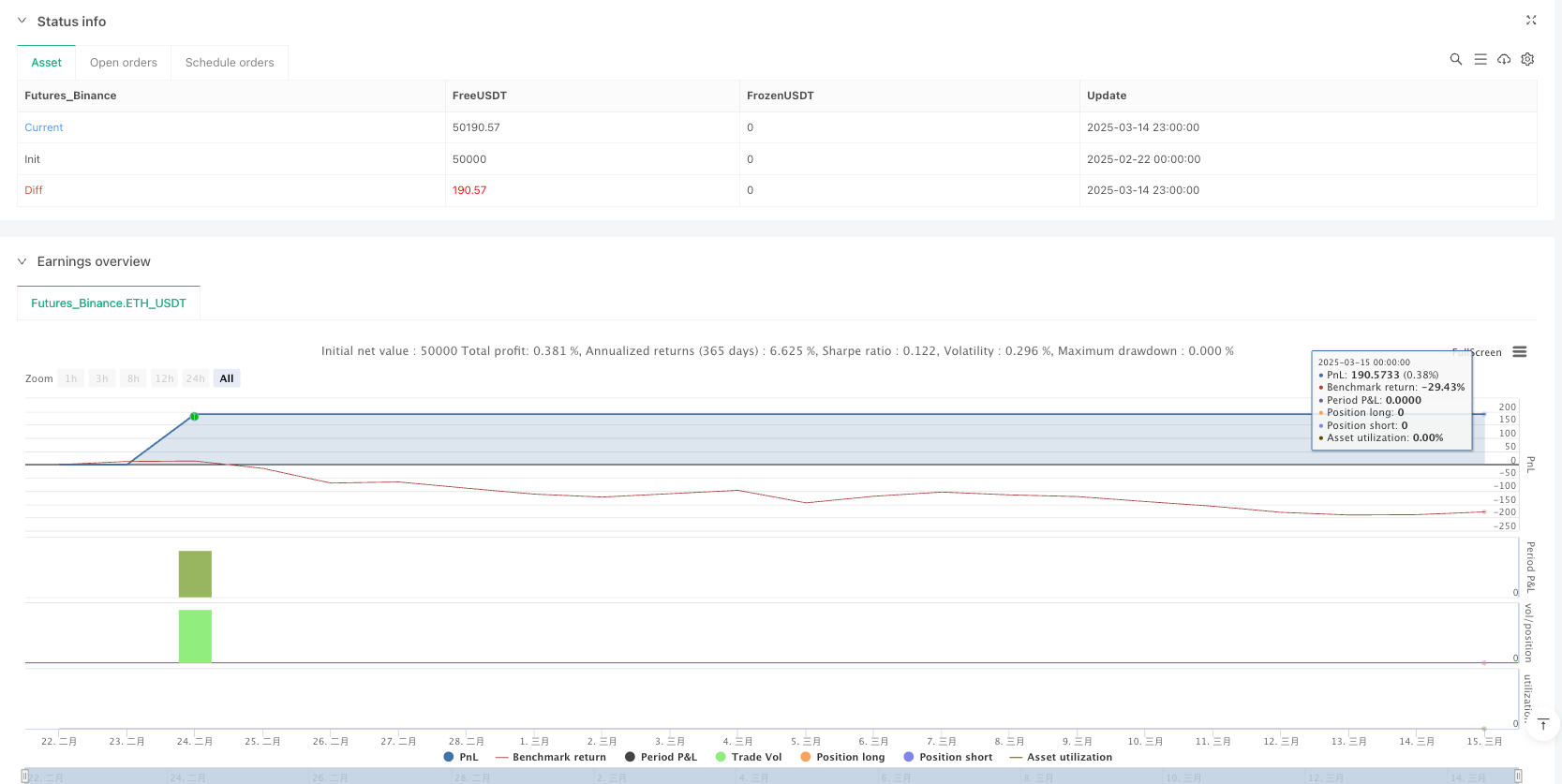Select the All zoom range button

pos(227,378)
